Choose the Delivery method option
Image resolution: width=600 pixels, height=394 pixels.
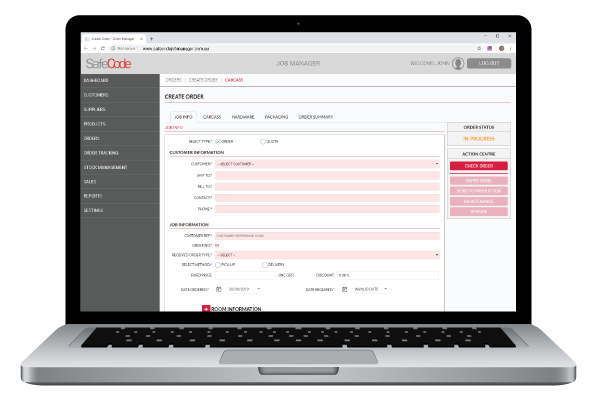click(264, 265)
